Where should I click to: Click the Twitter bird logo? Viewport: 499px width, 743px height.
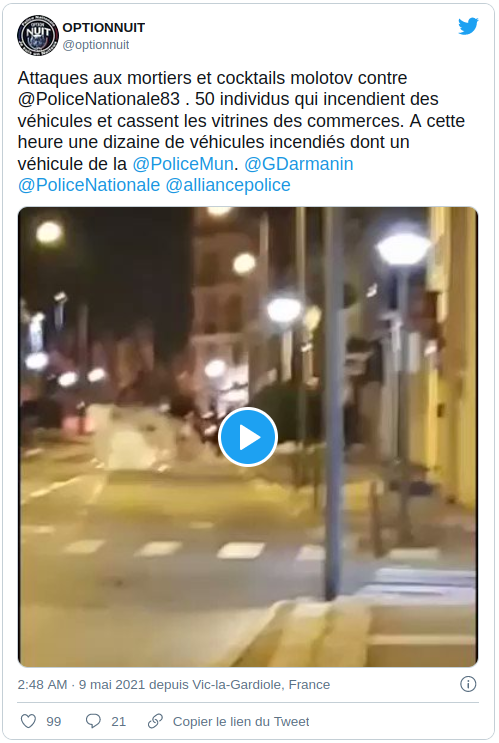pos(468,27)
